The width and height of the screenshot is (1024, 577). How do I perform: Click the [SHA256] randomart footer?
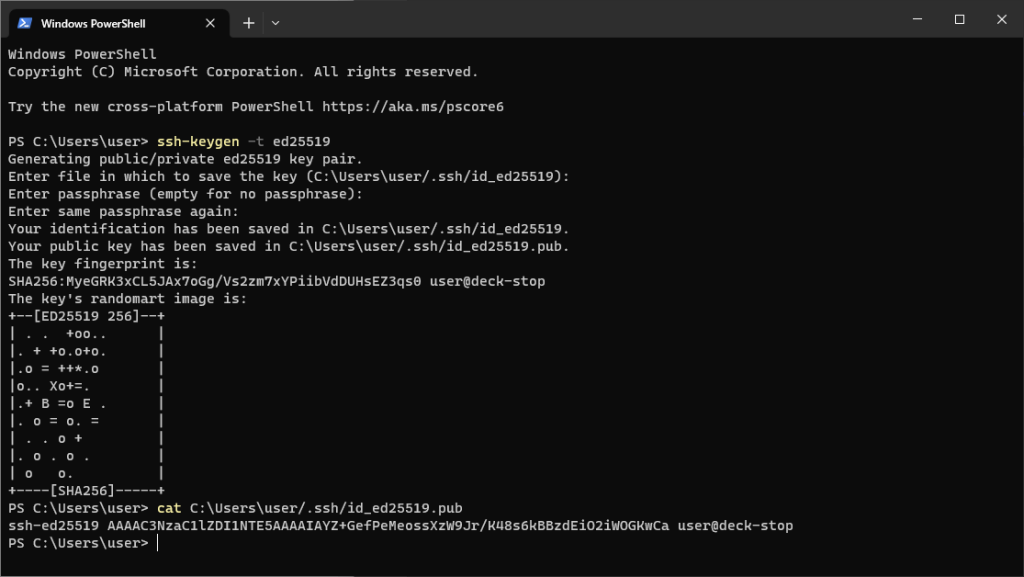(86, 491)
